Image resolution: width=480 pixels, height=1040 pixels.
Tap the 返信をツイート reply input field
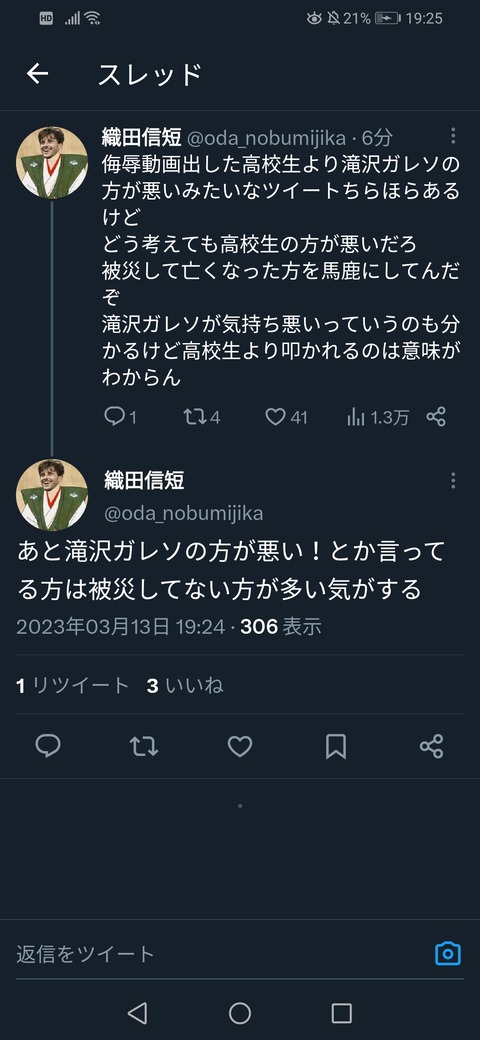coord(219,954)
